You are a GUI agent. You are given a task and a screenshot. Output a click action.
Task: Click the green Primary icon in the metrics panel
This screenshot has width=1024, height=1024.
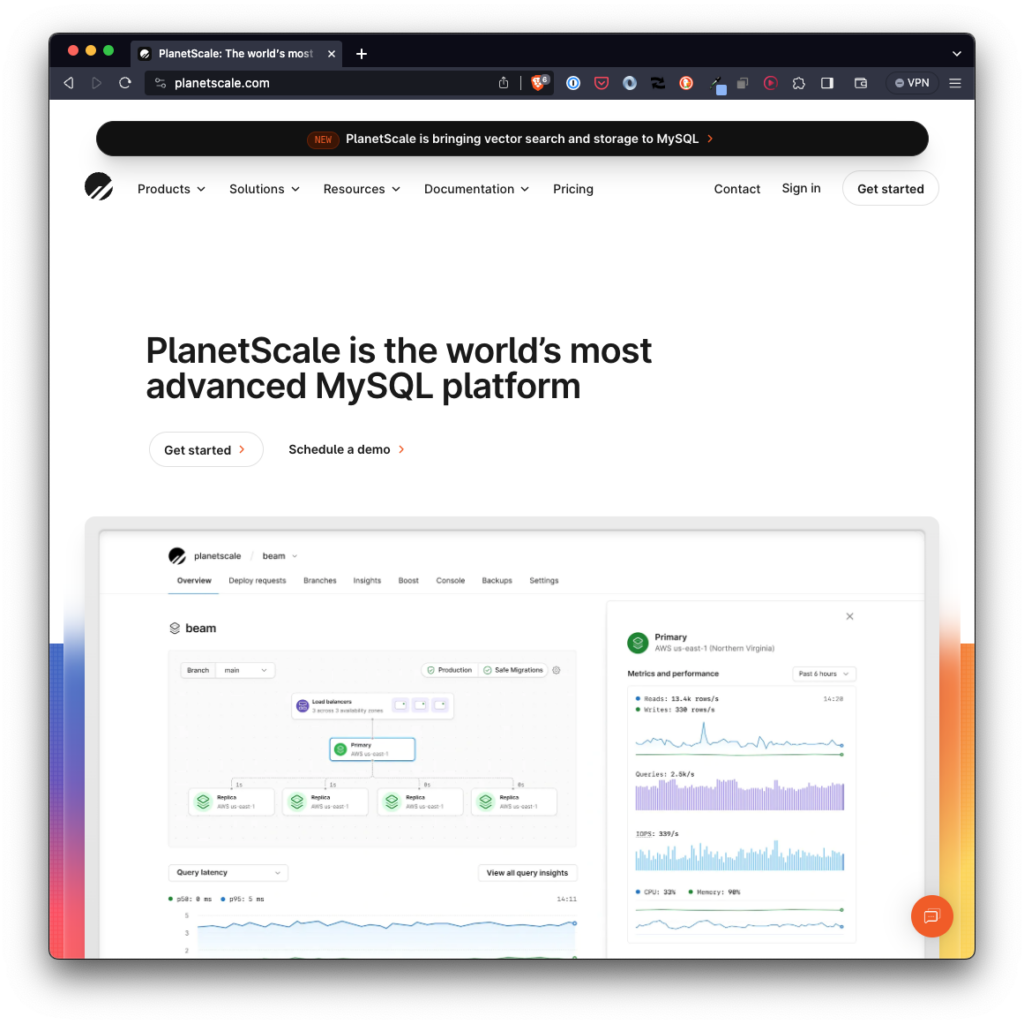tap(637, 642)
